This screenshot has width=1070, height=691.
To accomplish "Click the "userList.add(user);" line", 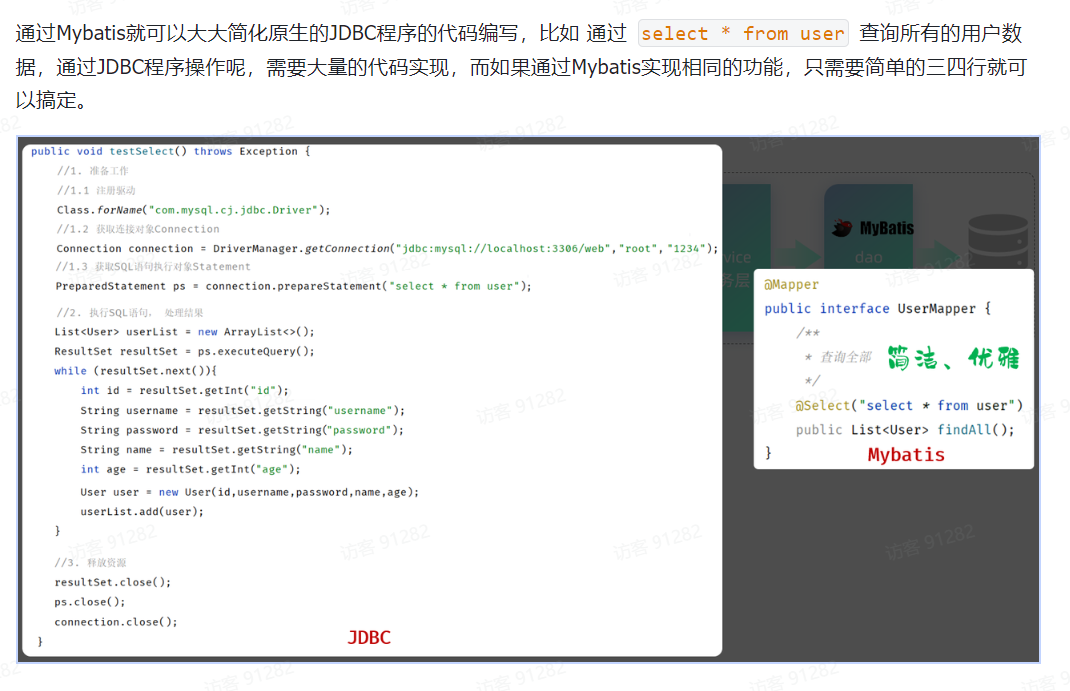I will (x=142, y=512).
